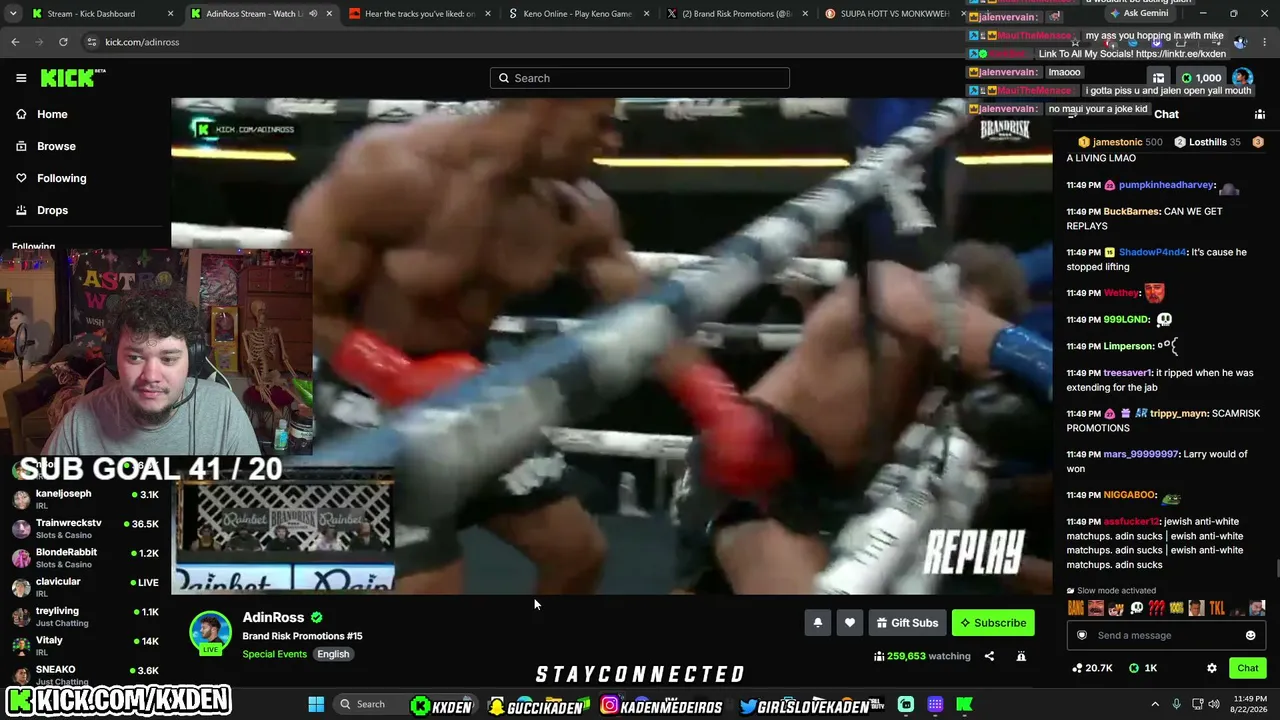Reload the current page
The width and height of the screenshot is (1280, 720).
pyautogui.click(x=63, y=42)
